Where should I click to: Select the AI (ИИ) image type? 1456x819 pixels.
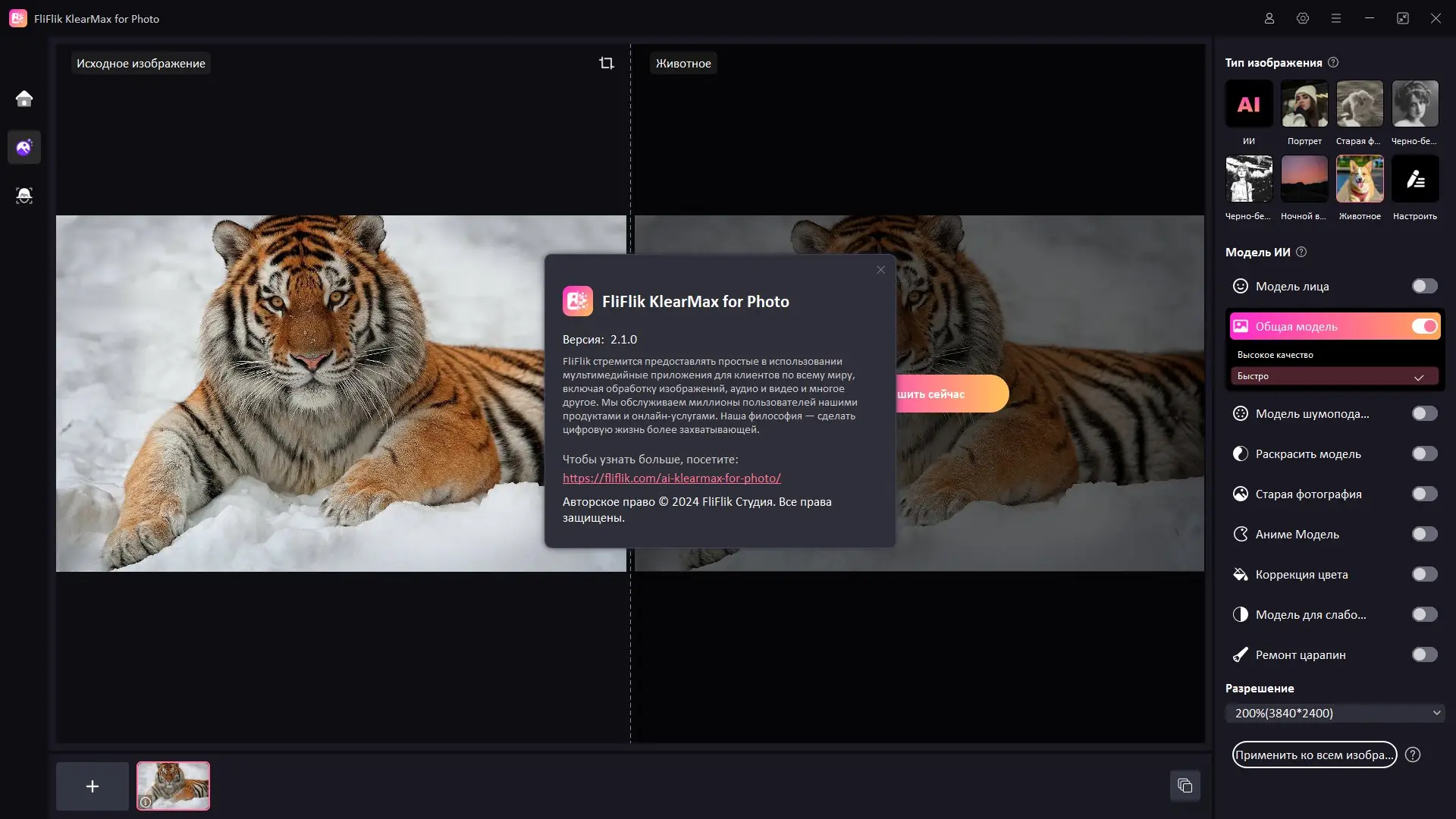(1249, 105)
